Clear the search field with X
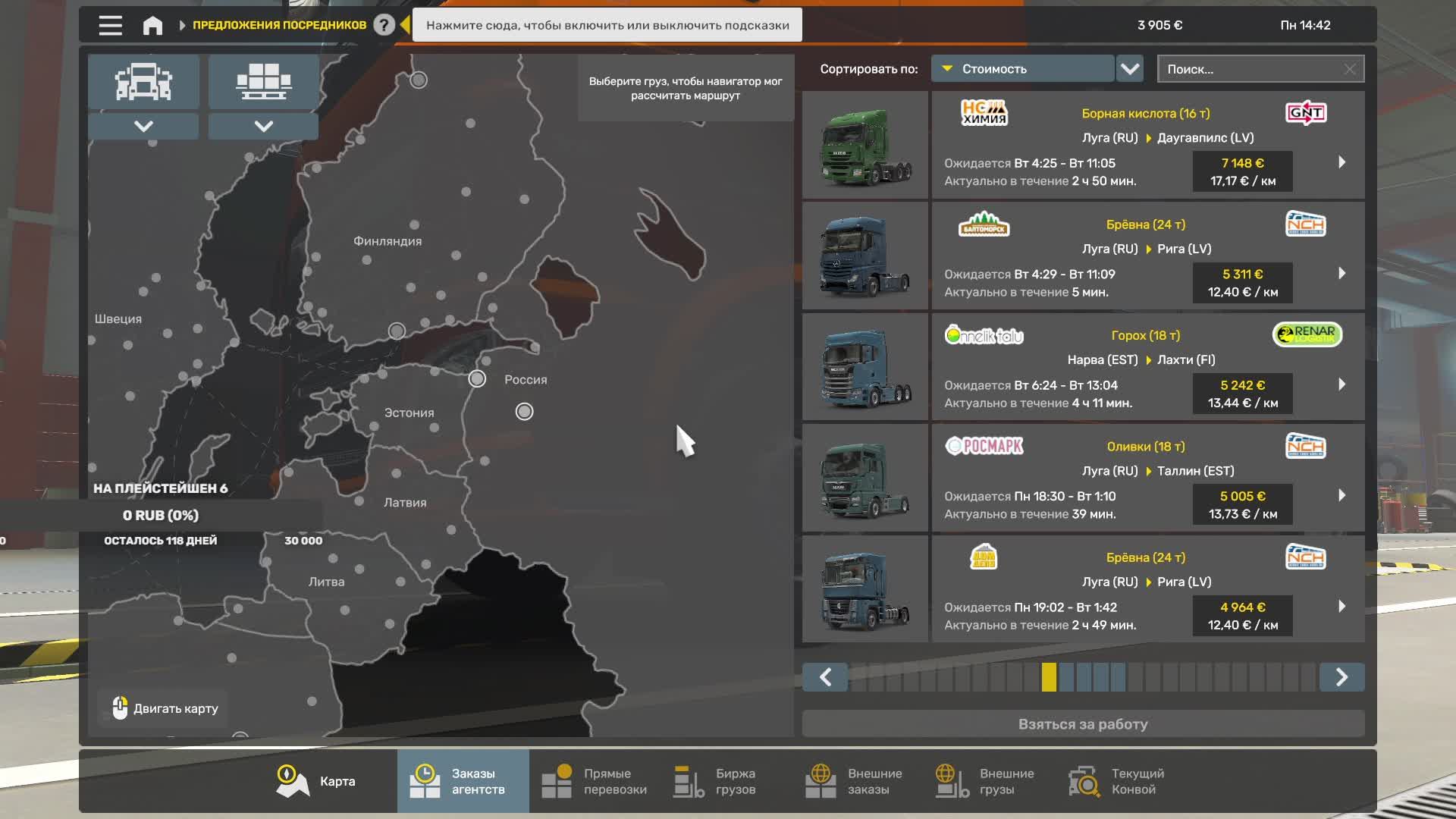 (x=1350, y=69)
